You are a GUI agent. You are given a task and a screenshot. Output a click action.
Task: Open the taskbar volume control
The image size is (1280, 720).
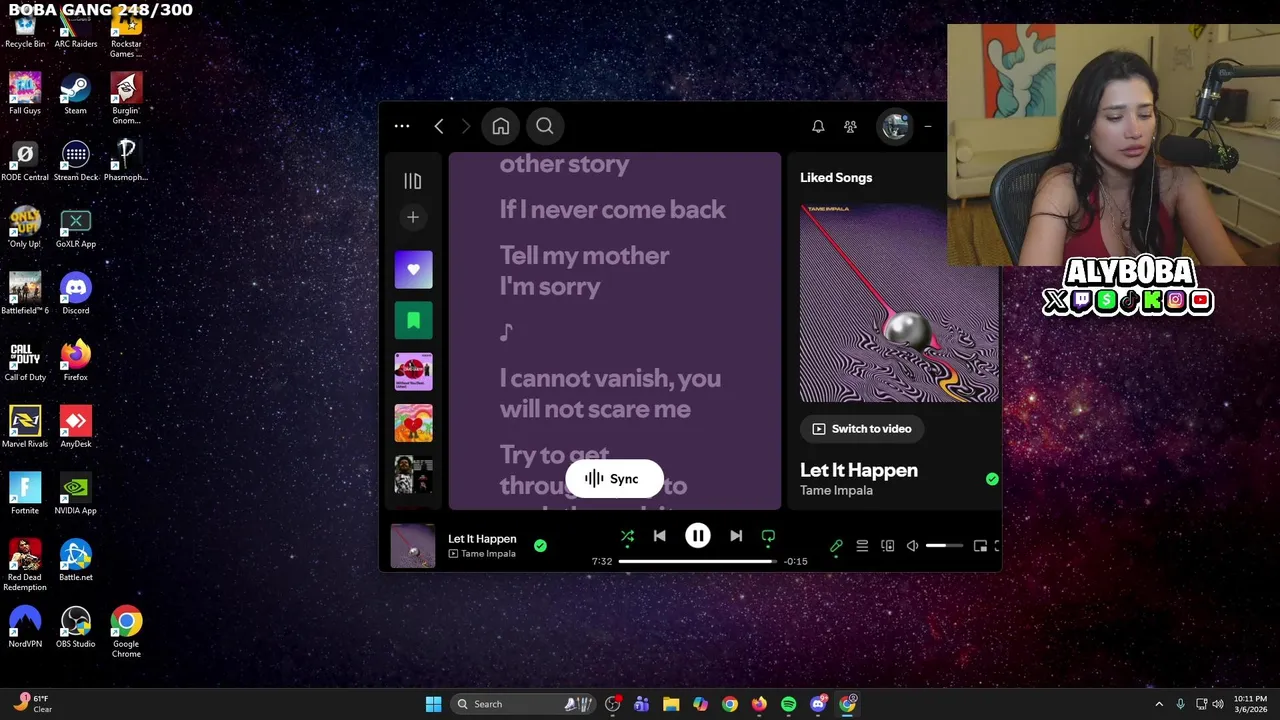(x=1218, y=704)
